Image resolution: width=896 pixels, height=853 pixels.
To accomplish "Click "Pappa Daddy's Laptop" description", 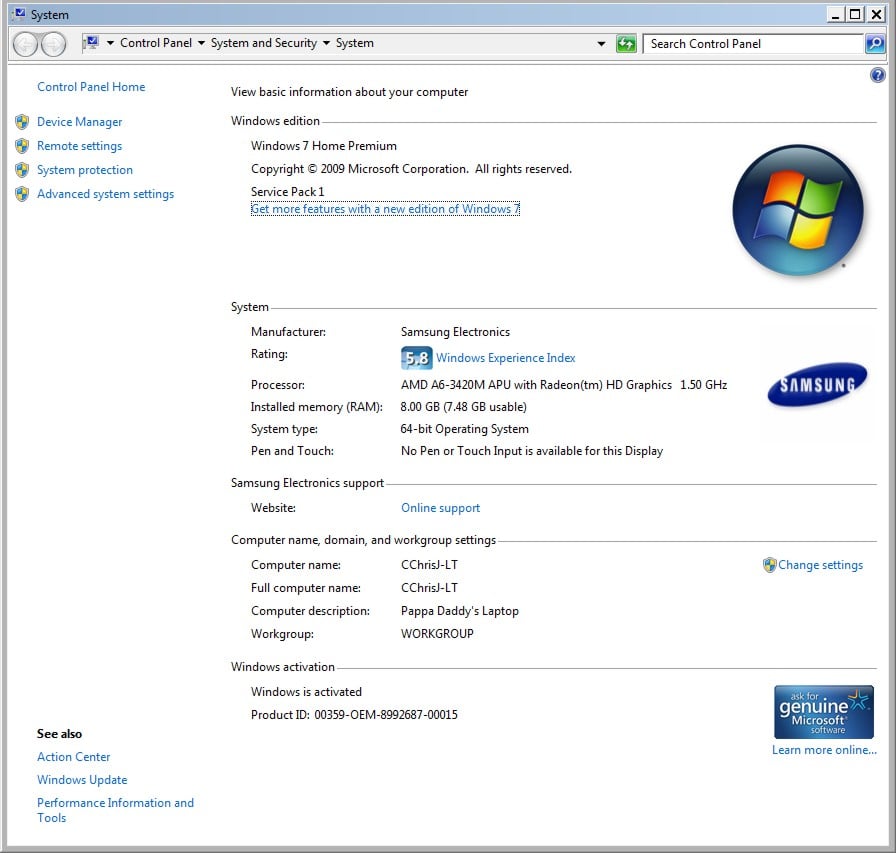I will (x=459, y=611).
